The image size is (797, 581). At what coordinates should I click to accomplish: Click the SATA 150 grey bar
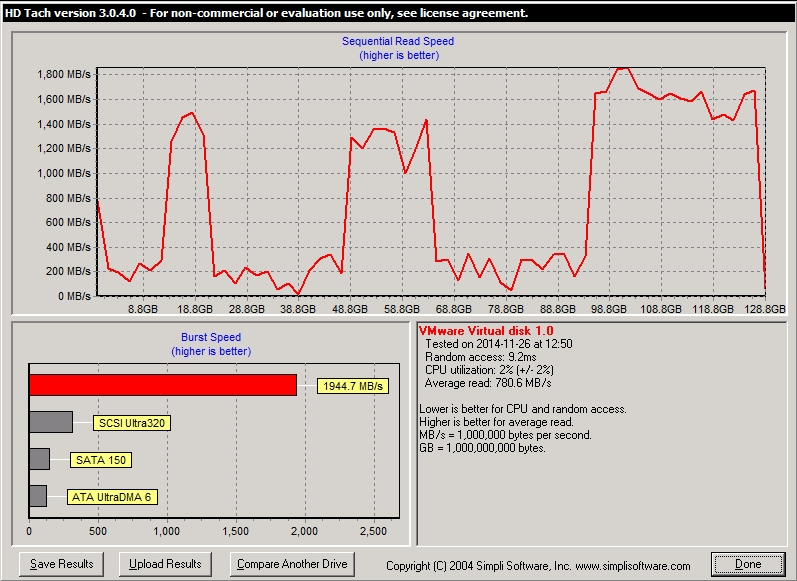[x=39, y=459]
